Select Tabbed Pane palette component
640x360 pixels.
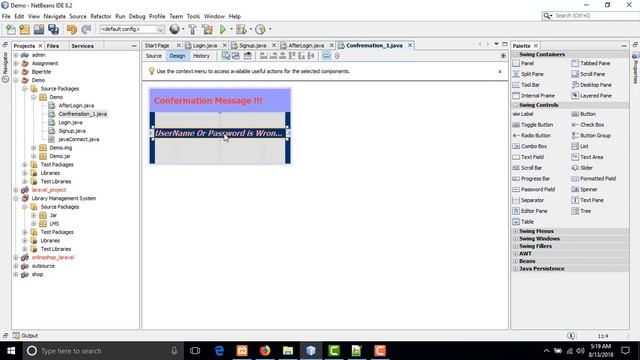(x=591, y=63)
